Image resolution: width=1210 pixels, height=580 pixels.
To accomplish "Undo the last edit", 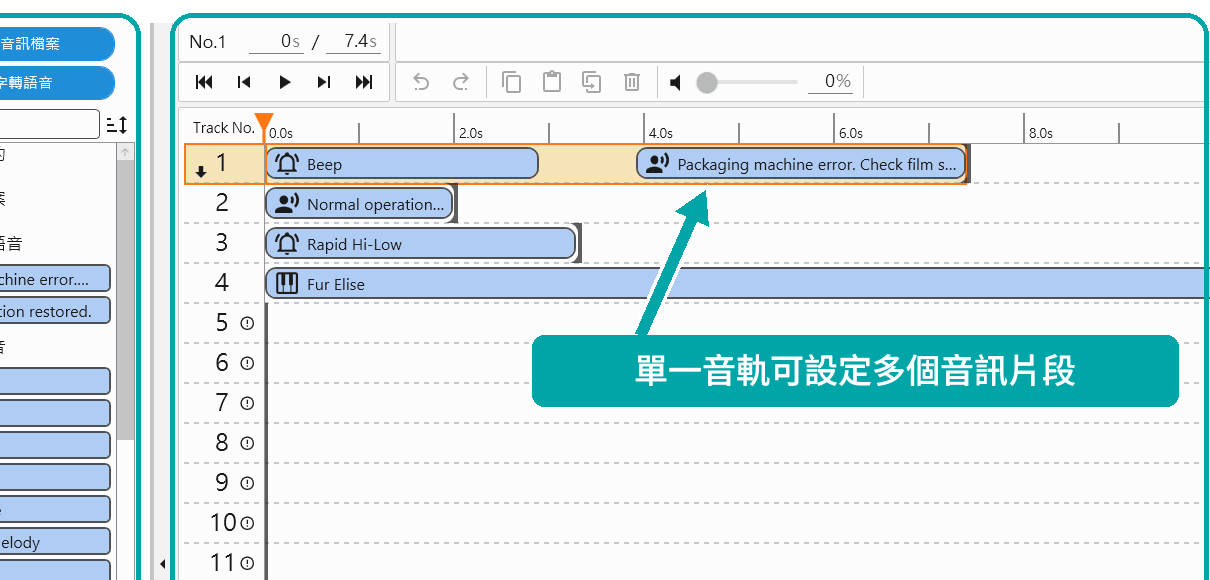I will click(x=421, y=82).
